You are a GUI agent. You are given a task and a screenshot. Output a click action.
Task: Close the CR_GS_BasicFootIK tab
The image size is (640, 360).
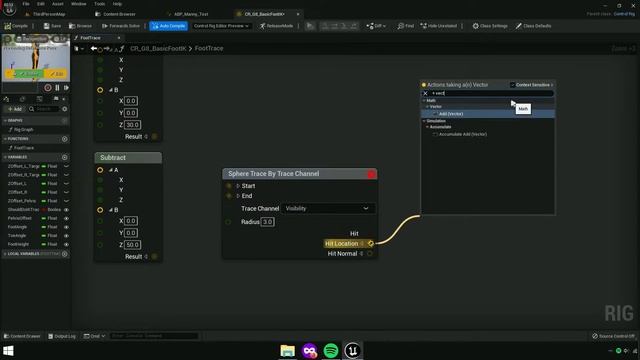point(298,14)
